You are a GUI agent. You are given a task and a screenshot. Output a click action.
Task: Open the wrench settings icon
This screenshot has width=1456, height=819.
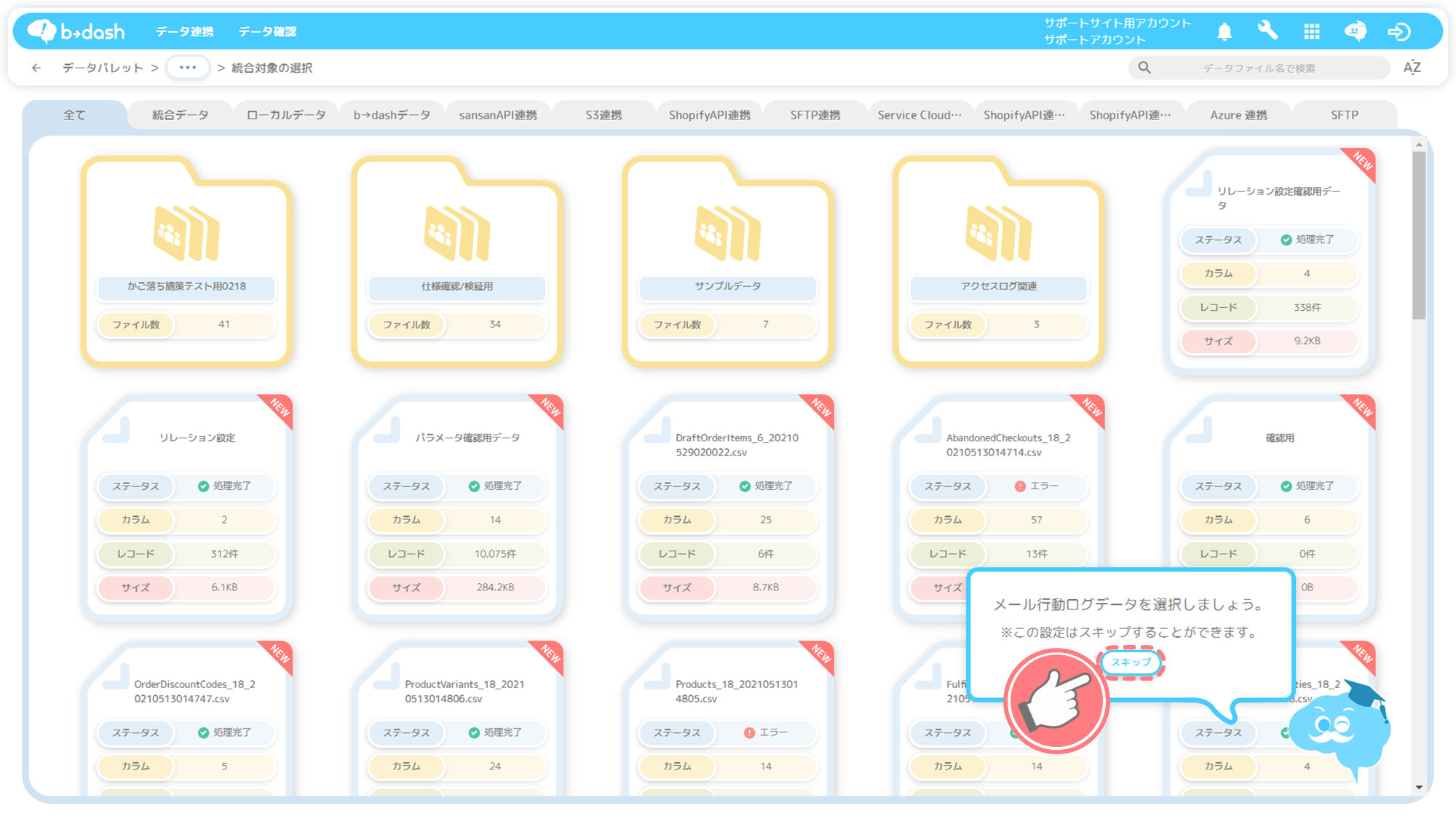click(1267, 31)
